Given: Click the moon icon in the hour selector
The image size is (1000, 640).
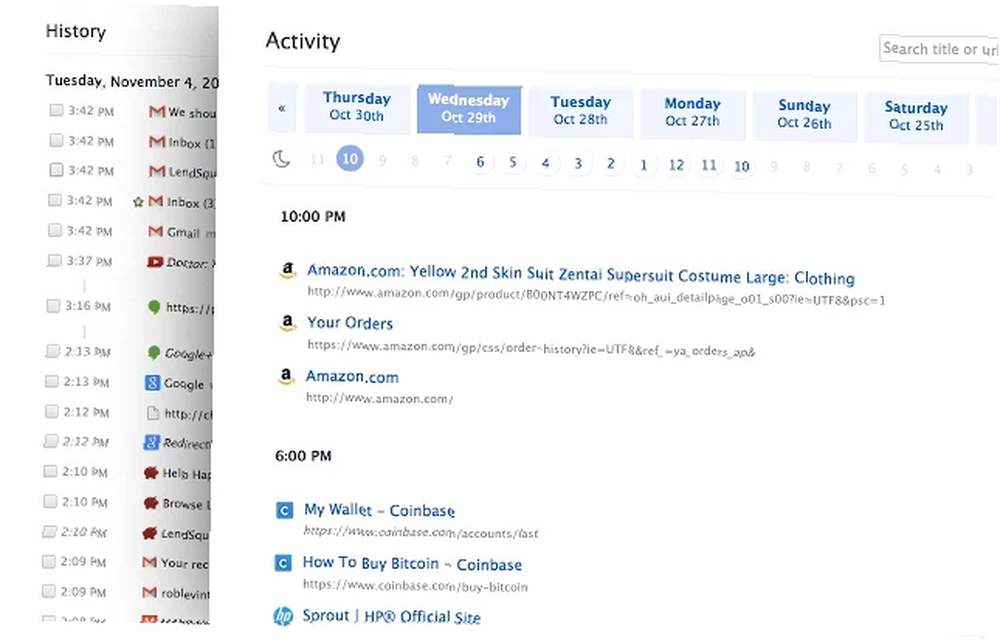Looking at the screenshot, I should [281, 159].
